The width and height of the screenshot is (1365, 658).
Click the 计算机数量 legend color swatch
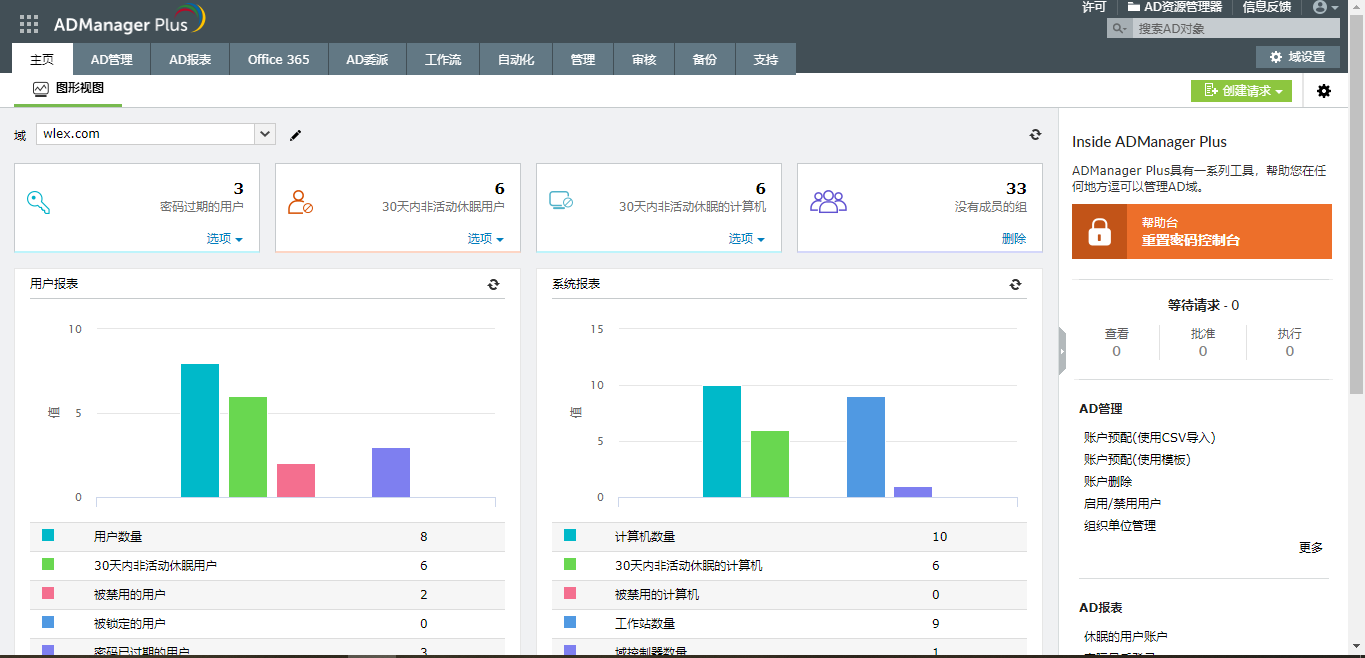point(570,536)
